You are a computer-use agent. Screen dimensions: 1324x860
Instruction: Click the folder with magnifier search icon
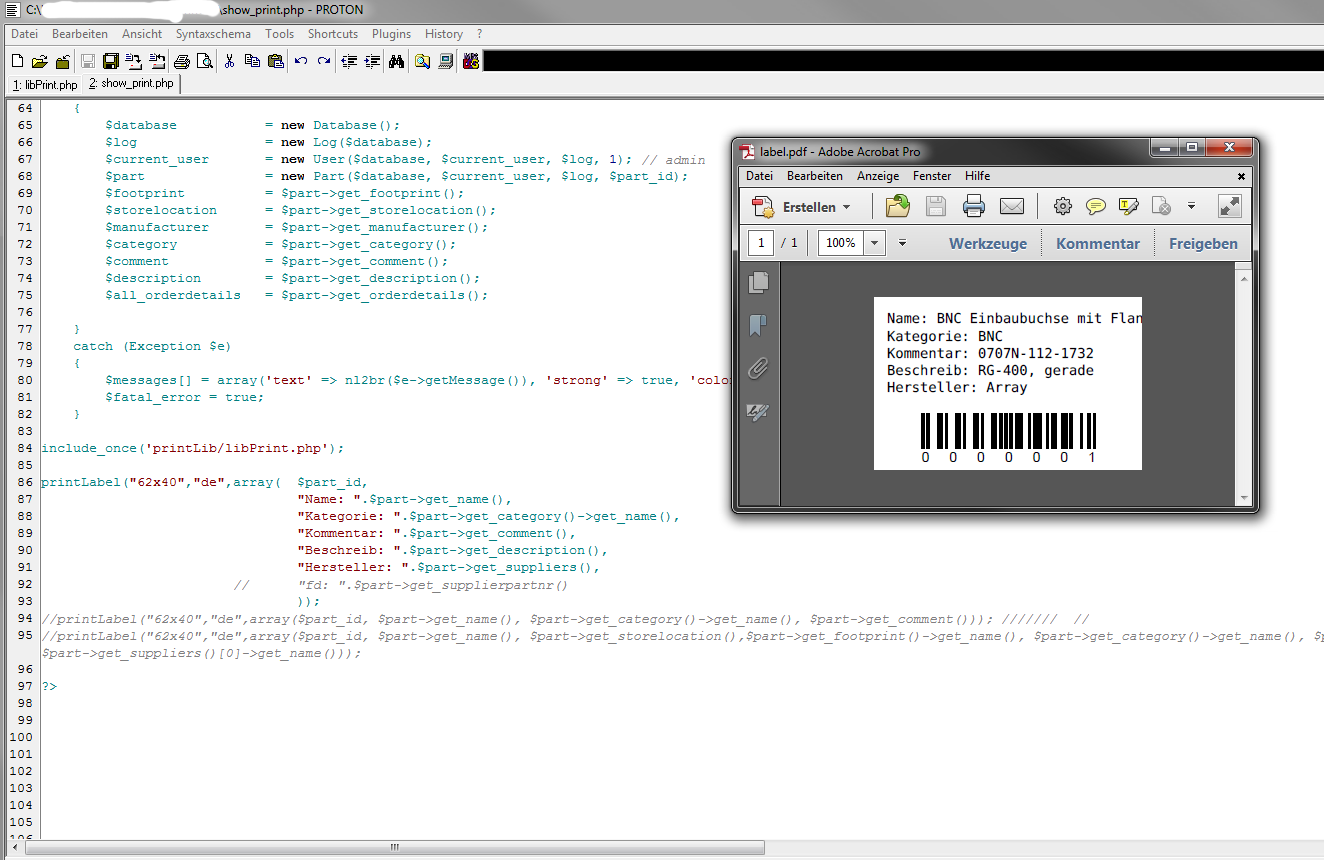tap(422, 61)
